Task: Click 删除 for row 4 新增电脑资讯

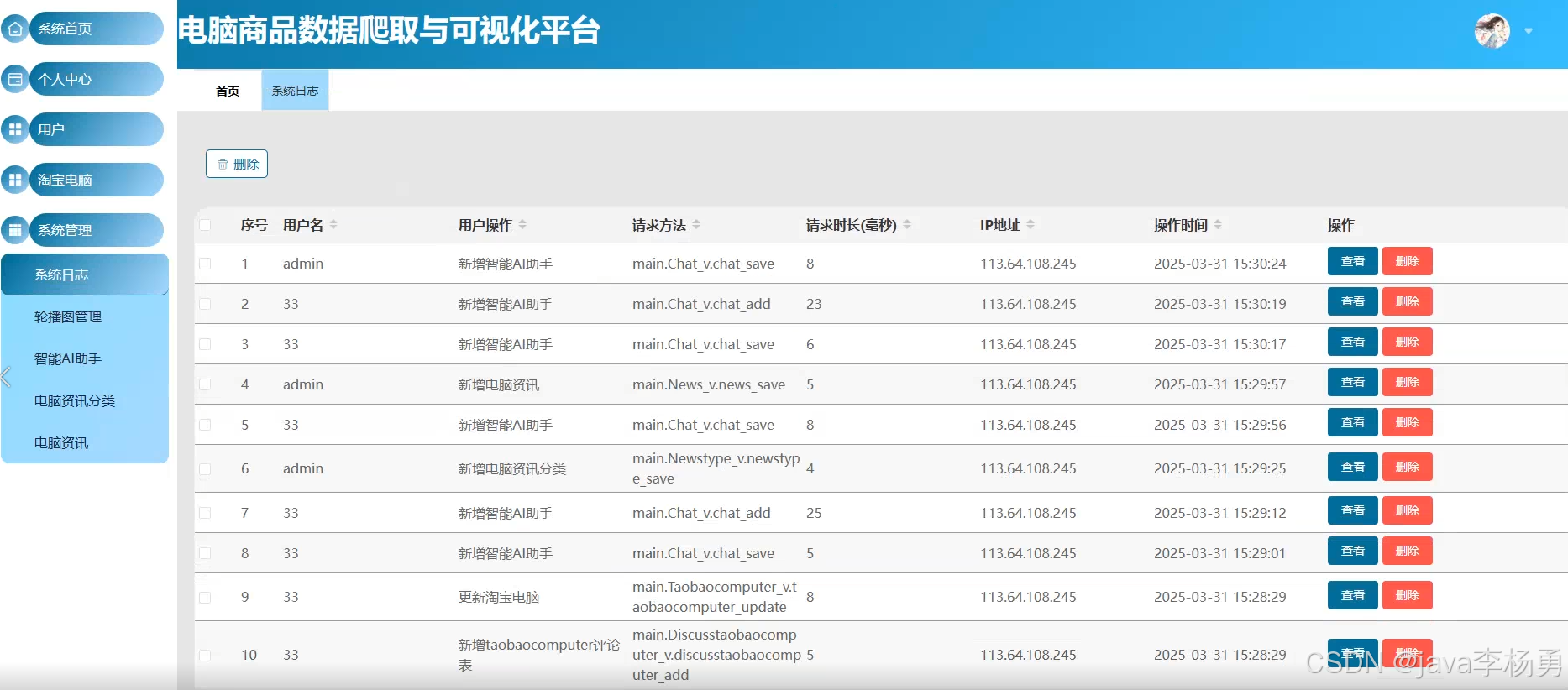Action: coord(1407,382)
